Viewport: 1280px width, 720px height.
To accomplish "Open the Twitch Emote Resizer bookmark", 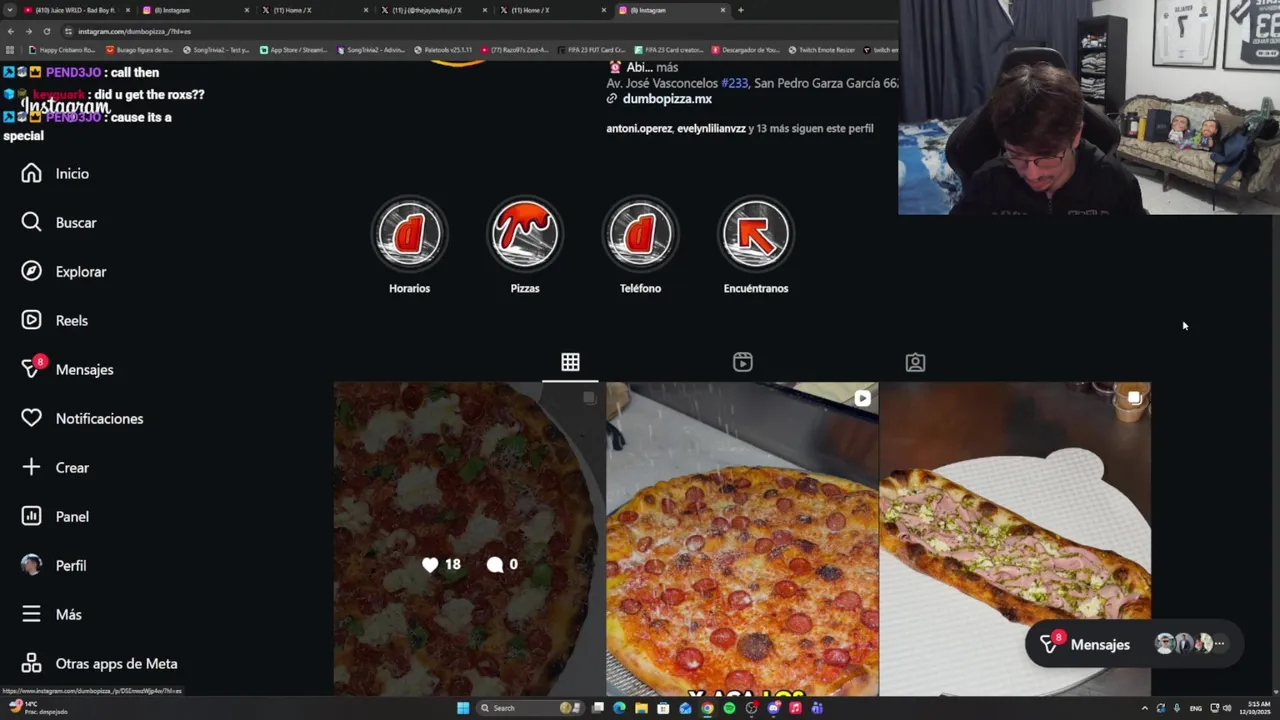I will point(821,50).
